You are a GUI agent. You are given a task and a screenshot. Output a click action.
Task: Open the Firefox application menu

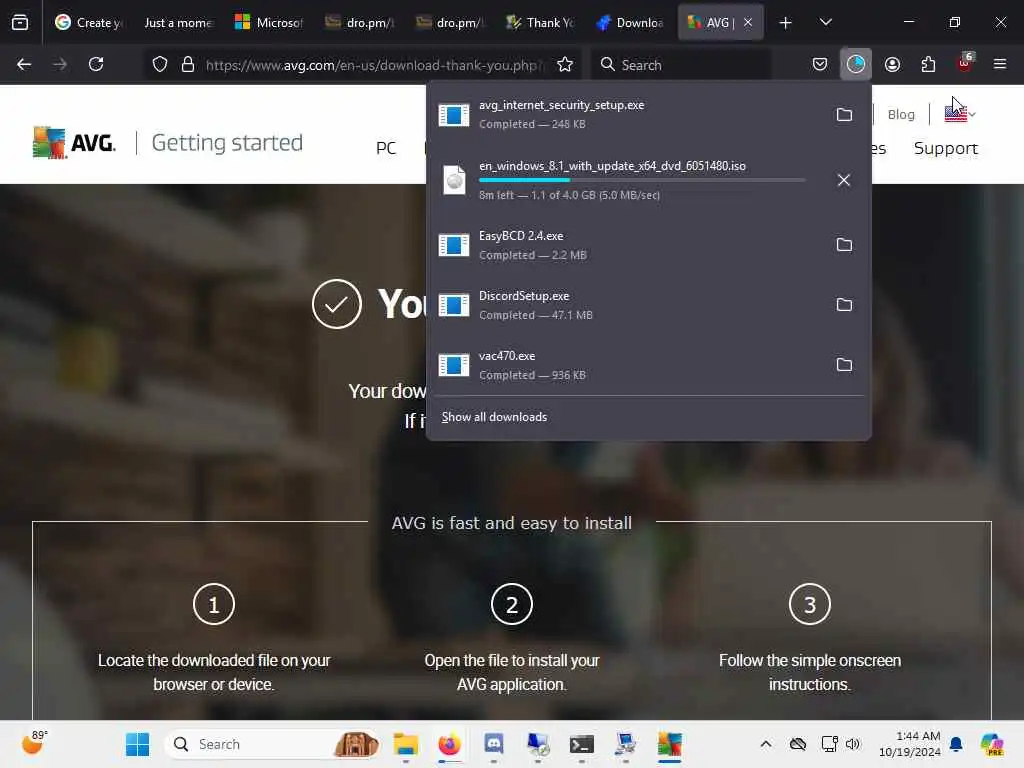[x=999, y=64]
